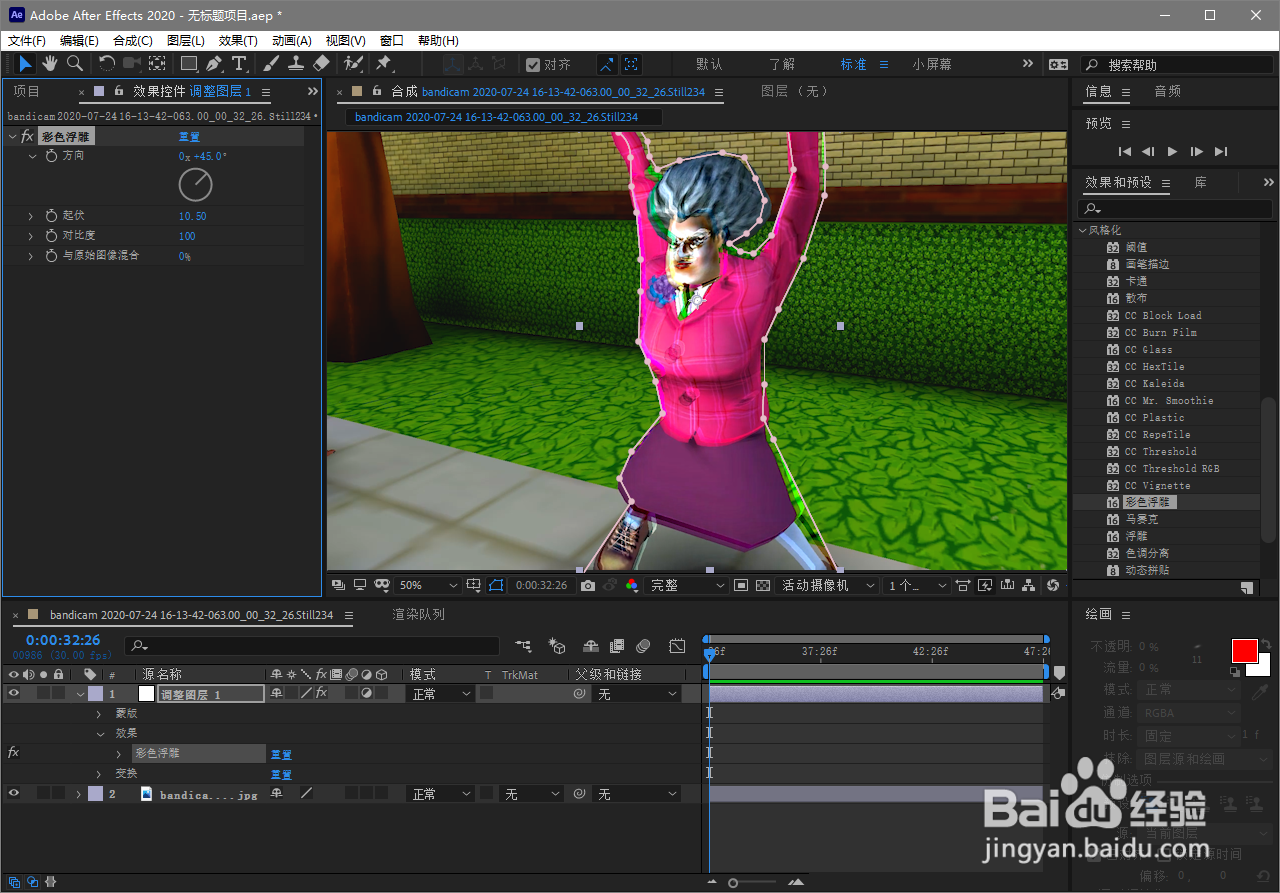
Task: Select the Hand tool
Action: 50,64
